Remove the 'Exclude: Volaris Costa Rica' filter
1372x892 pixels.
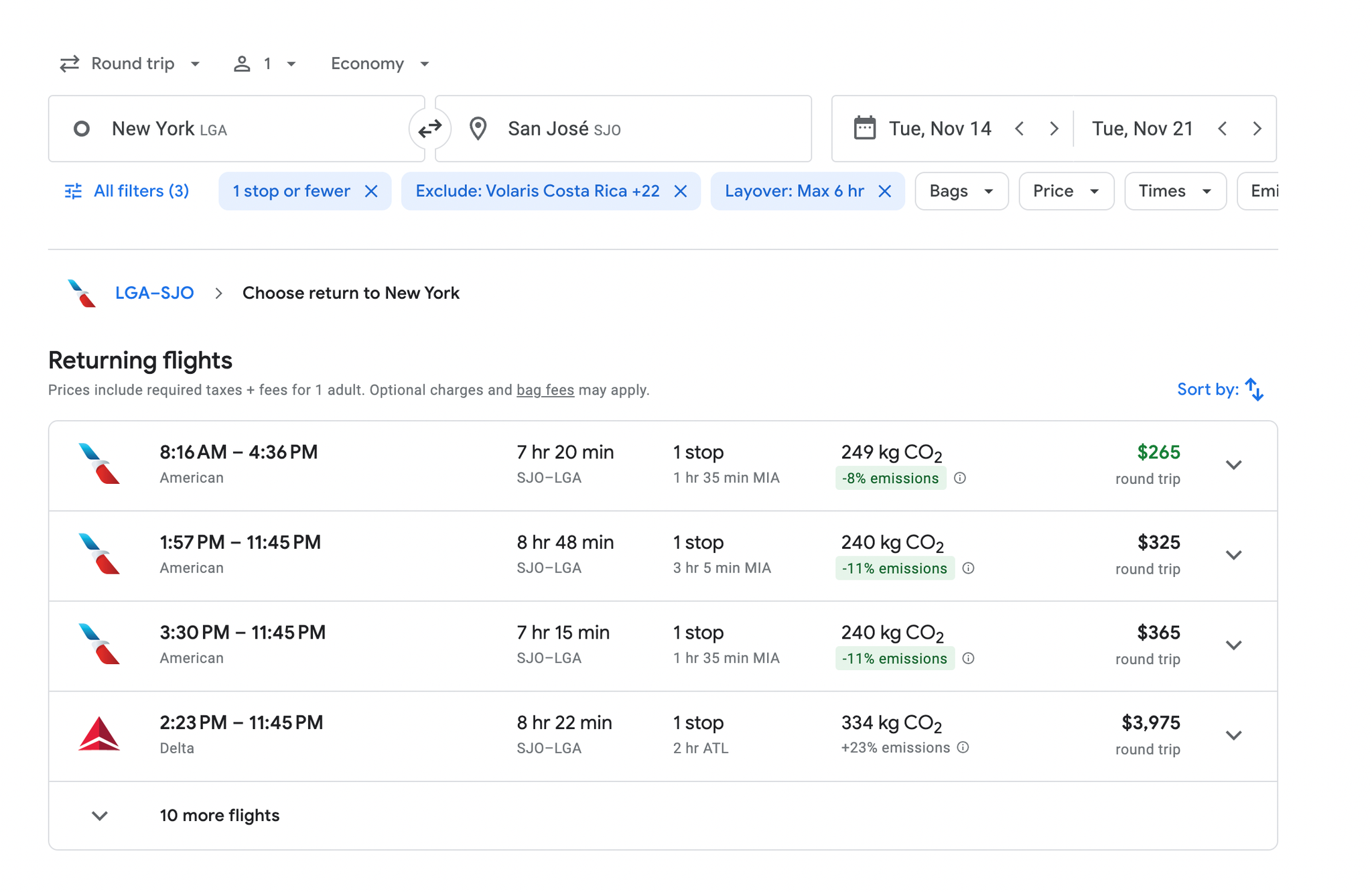pos(681,191)
